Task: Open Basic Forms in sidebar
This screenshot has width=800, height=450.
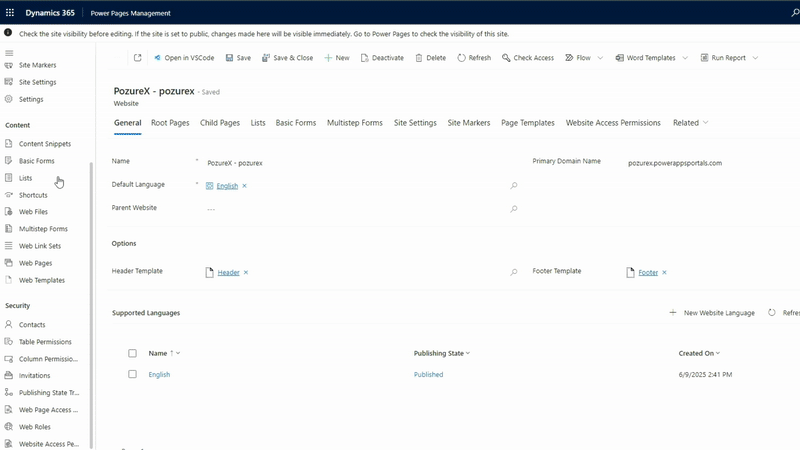Action: [x=36, y=161]
